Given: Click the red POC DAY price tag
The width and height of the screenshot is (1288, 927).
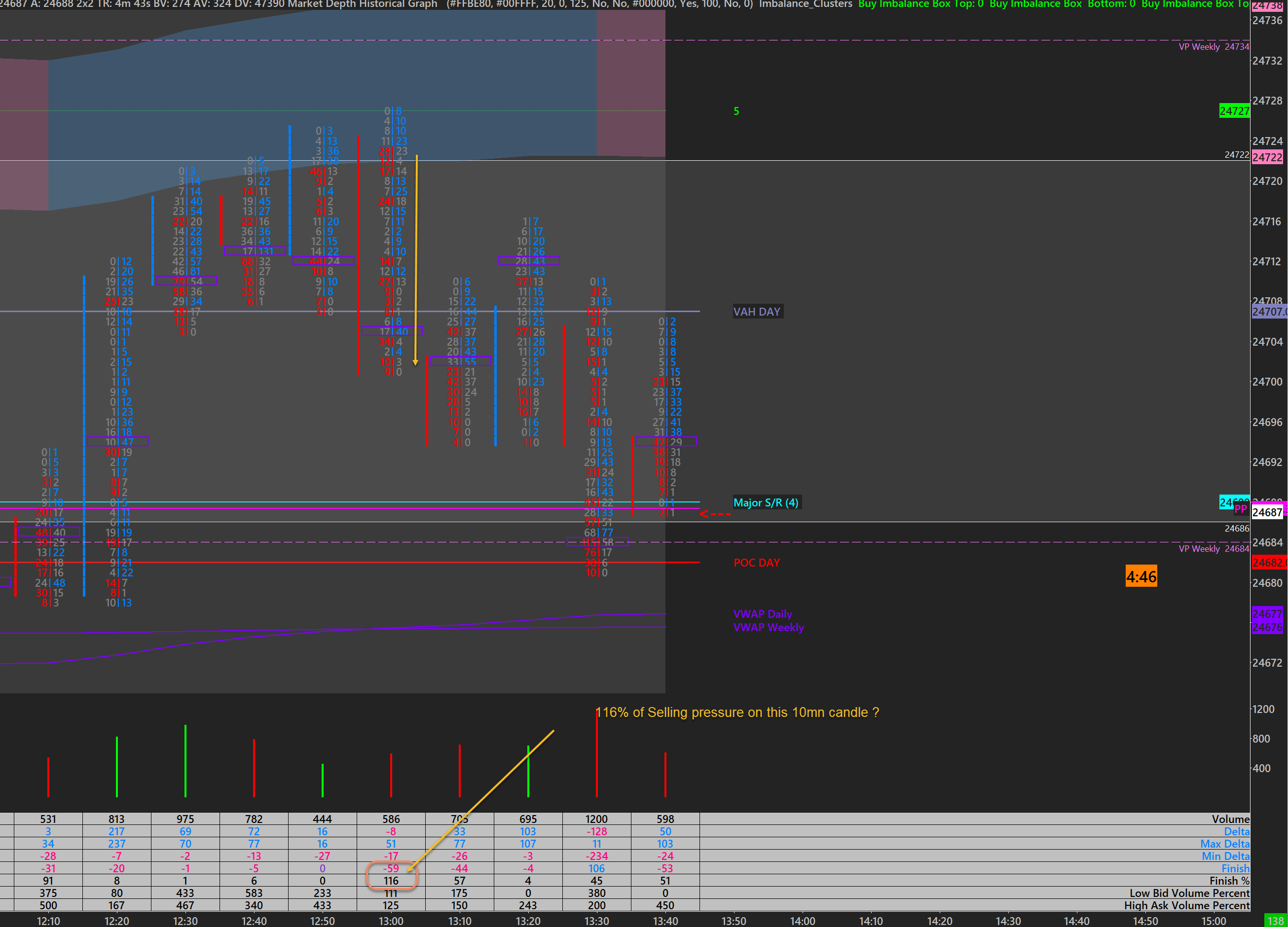Looking at the screenshot, I should tap(1269, 563).
